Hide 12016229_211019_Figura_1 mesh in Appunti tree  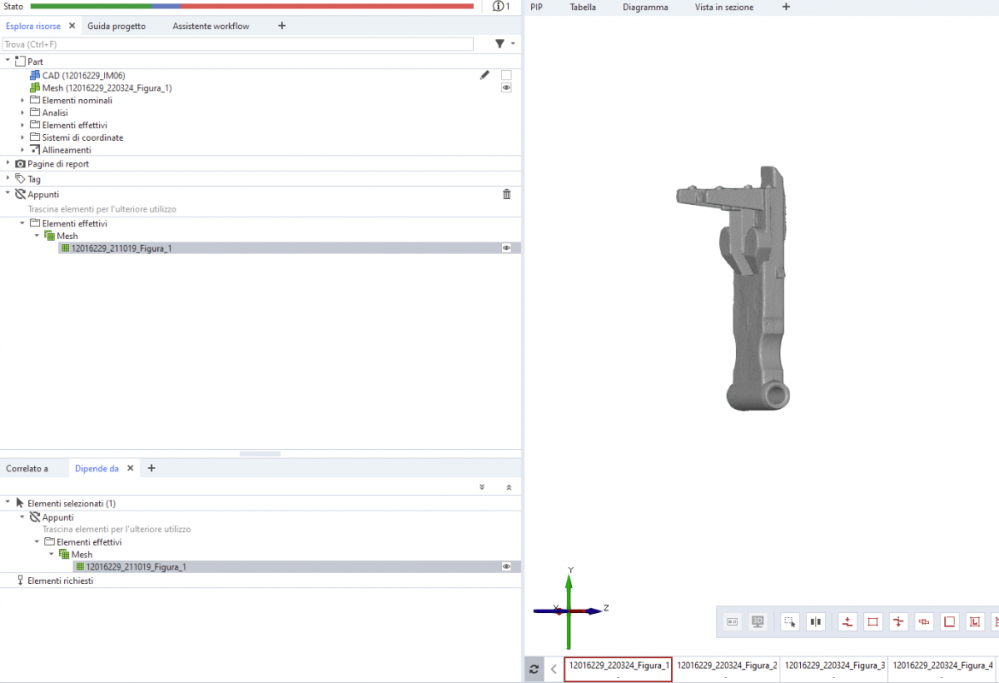pyautogui.click(x=506, y=248)
